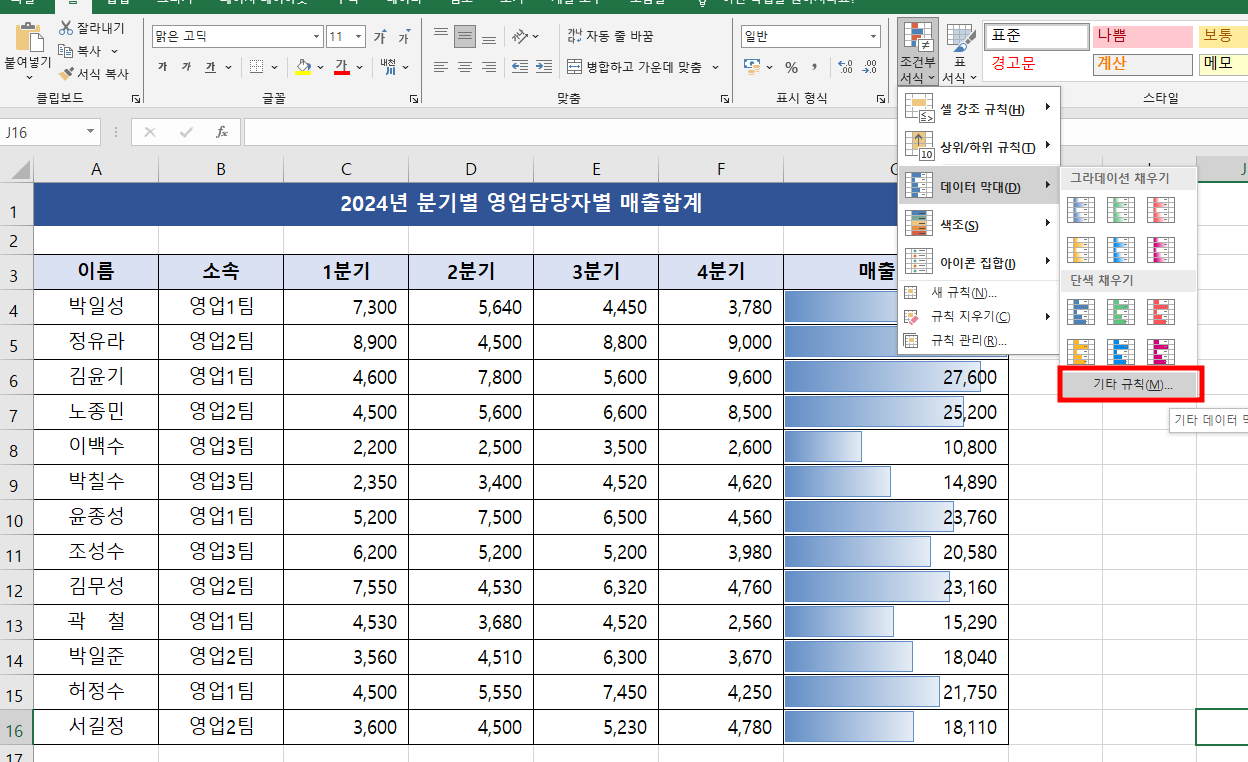This screenshot has height=762, width=1248.
Task: Click the percent style button
Action: (x=791, y=67)
